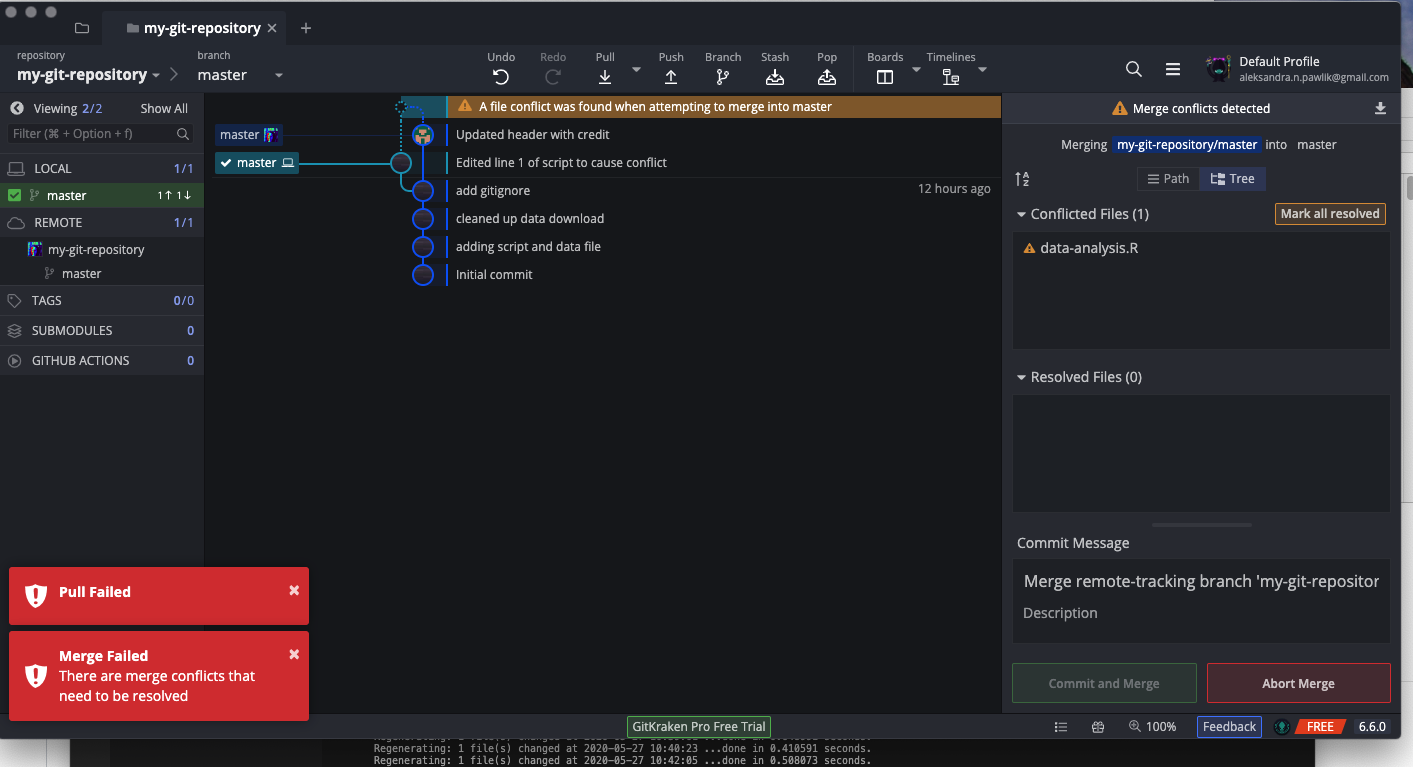Click the back arrow next to Viewing
The height and width of the screenshot is (767, 1413).
(x=17, y=108)
